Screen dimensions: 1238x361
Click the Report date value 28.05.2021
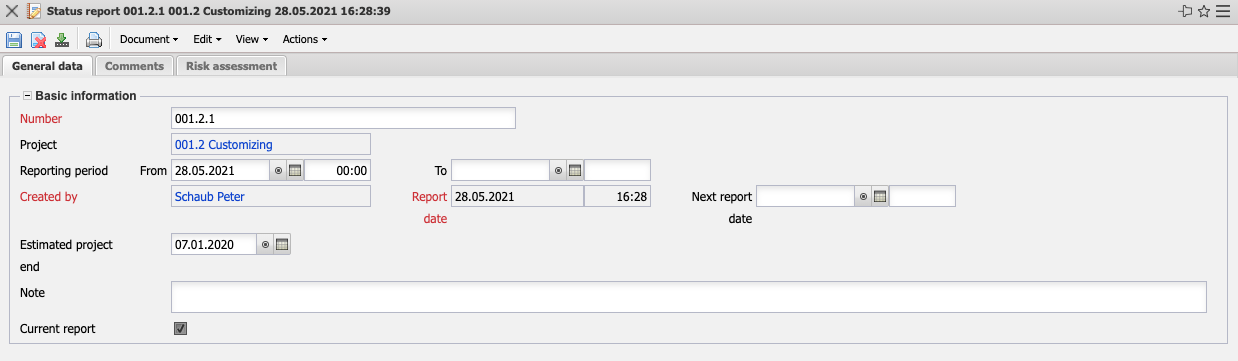coord(517,197)
